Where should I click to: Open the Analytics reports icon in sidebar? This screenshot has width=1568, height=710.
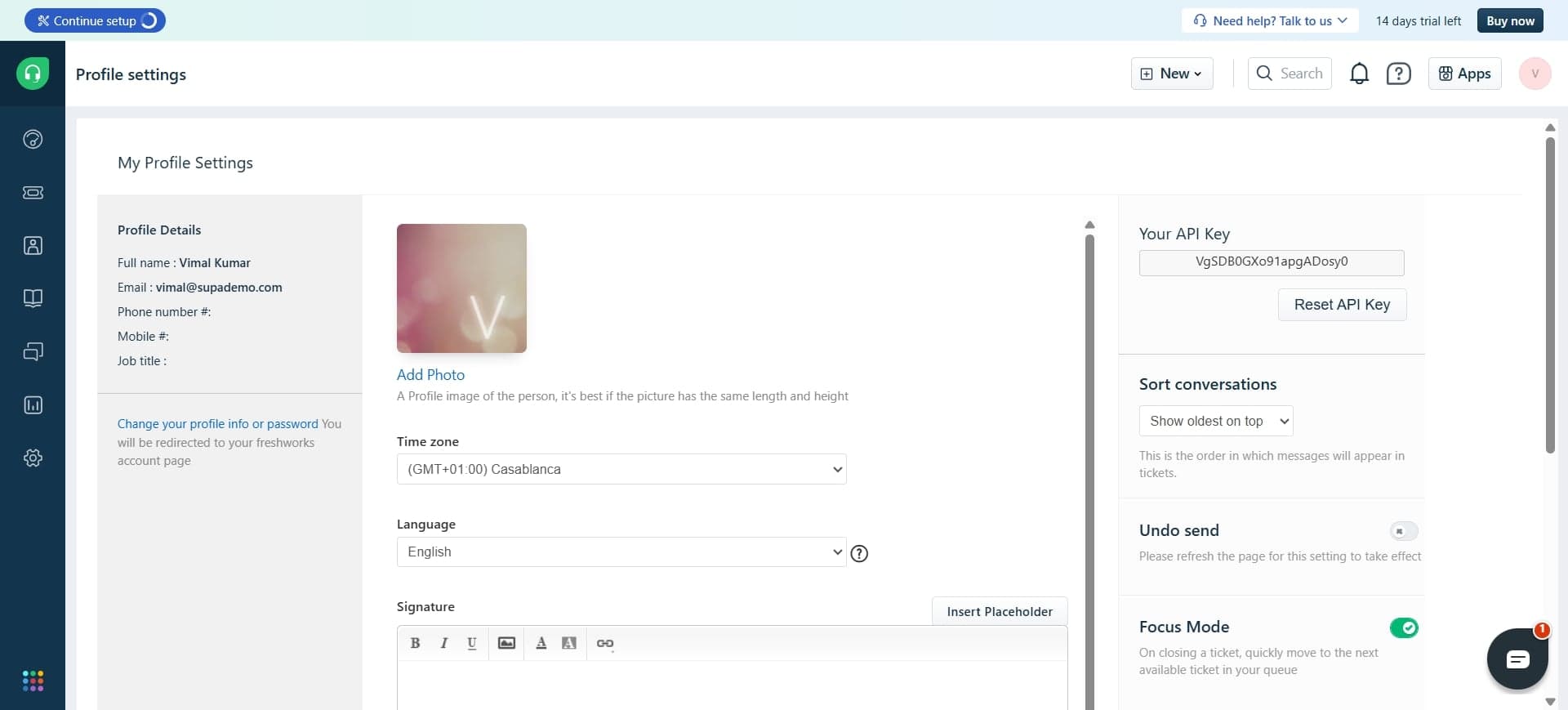click(x=33, y=405)
